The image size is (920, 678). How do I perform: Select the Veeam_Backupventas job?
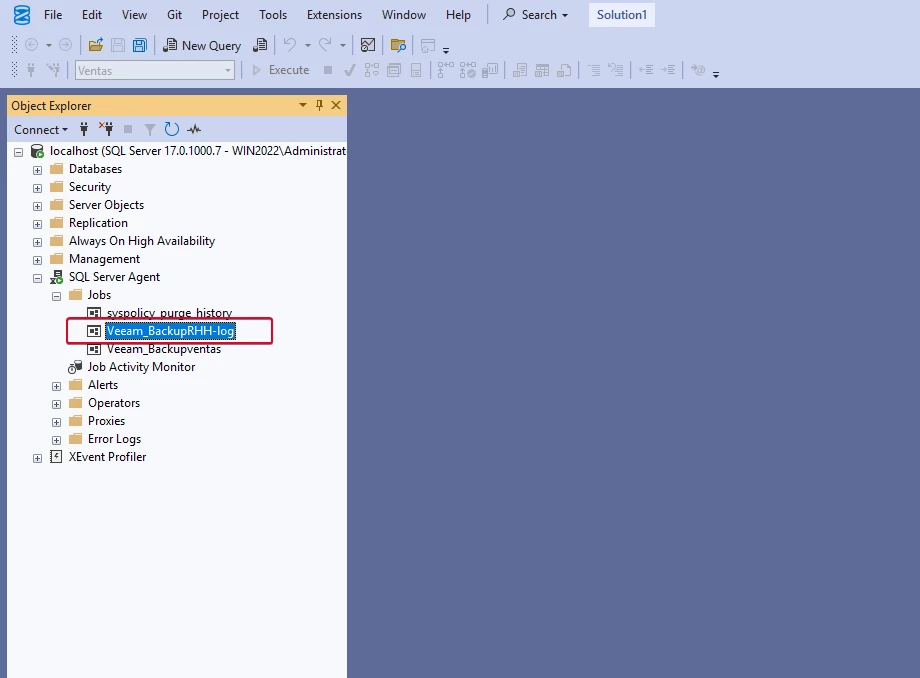tap(164, 349)
